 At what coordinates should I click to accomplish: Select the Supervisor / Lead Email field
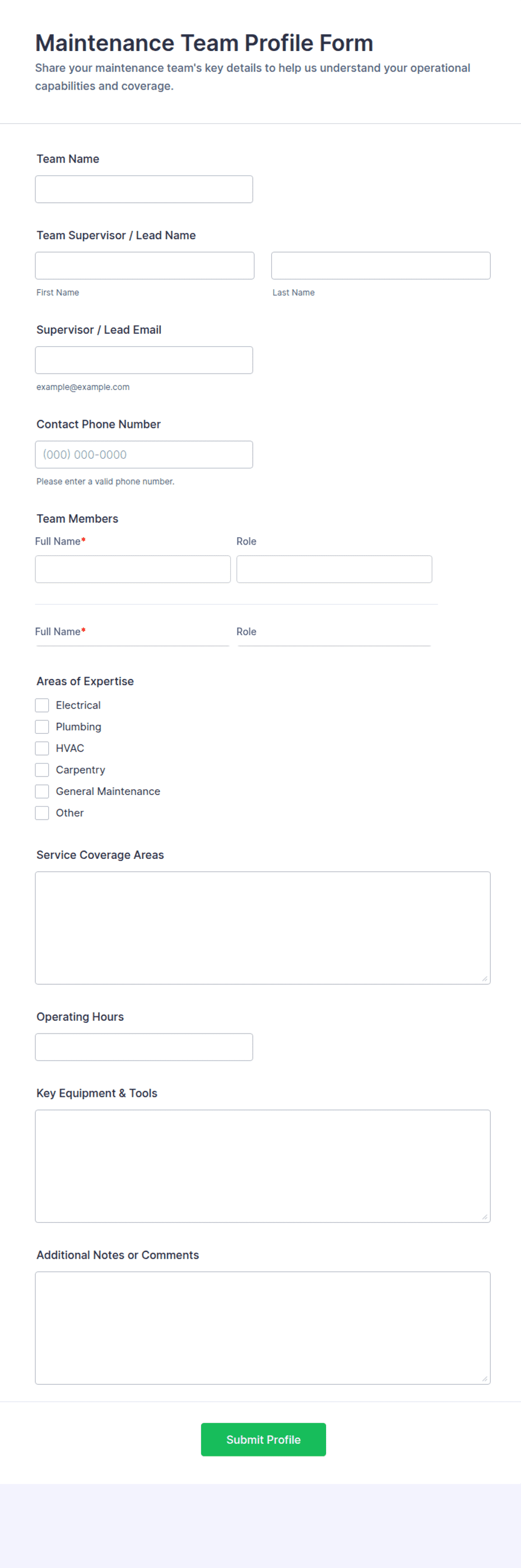[x=143, y=360]
